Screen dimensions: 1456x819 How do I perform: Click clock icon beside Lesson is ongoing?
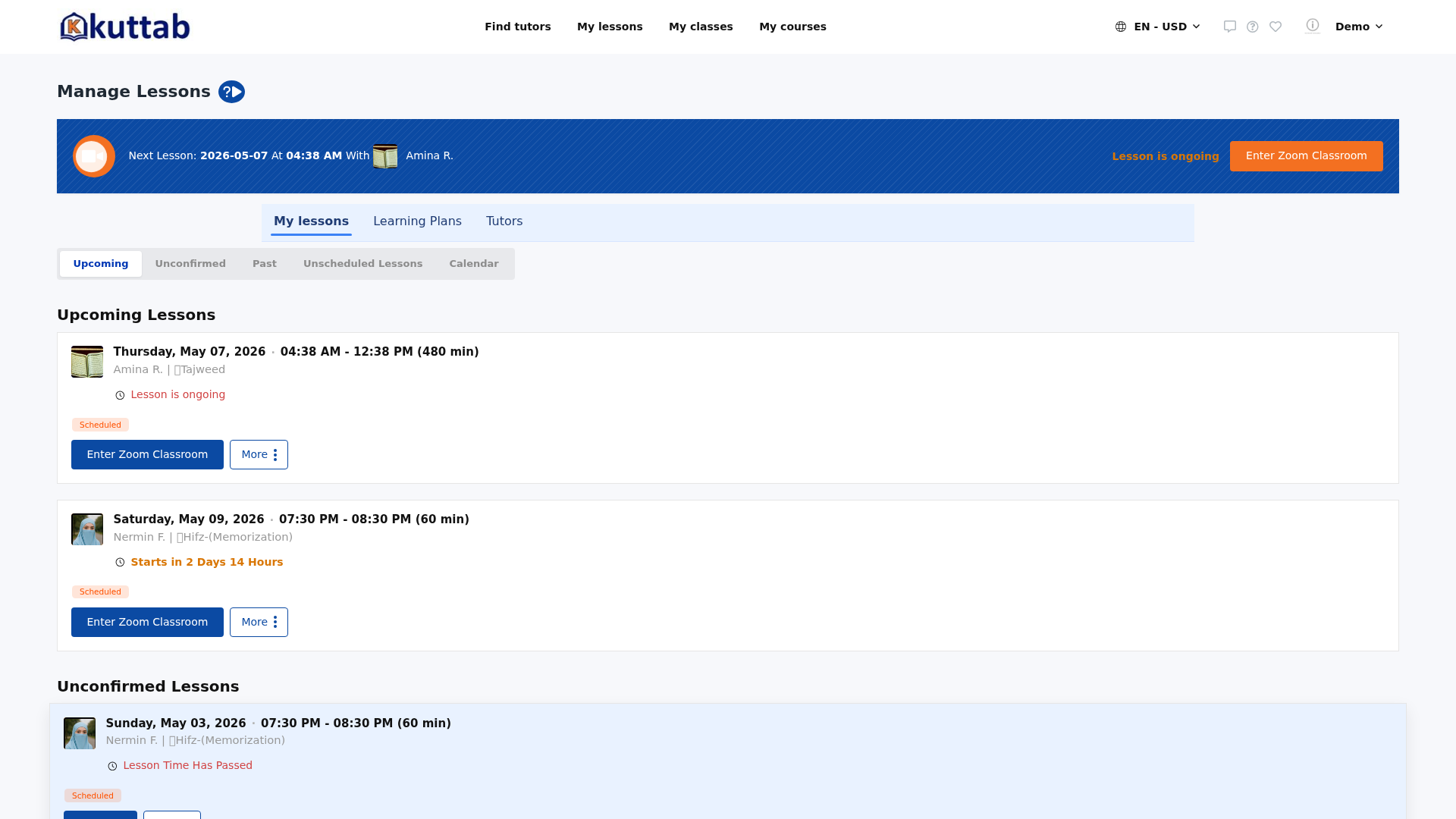coord(120,395)
